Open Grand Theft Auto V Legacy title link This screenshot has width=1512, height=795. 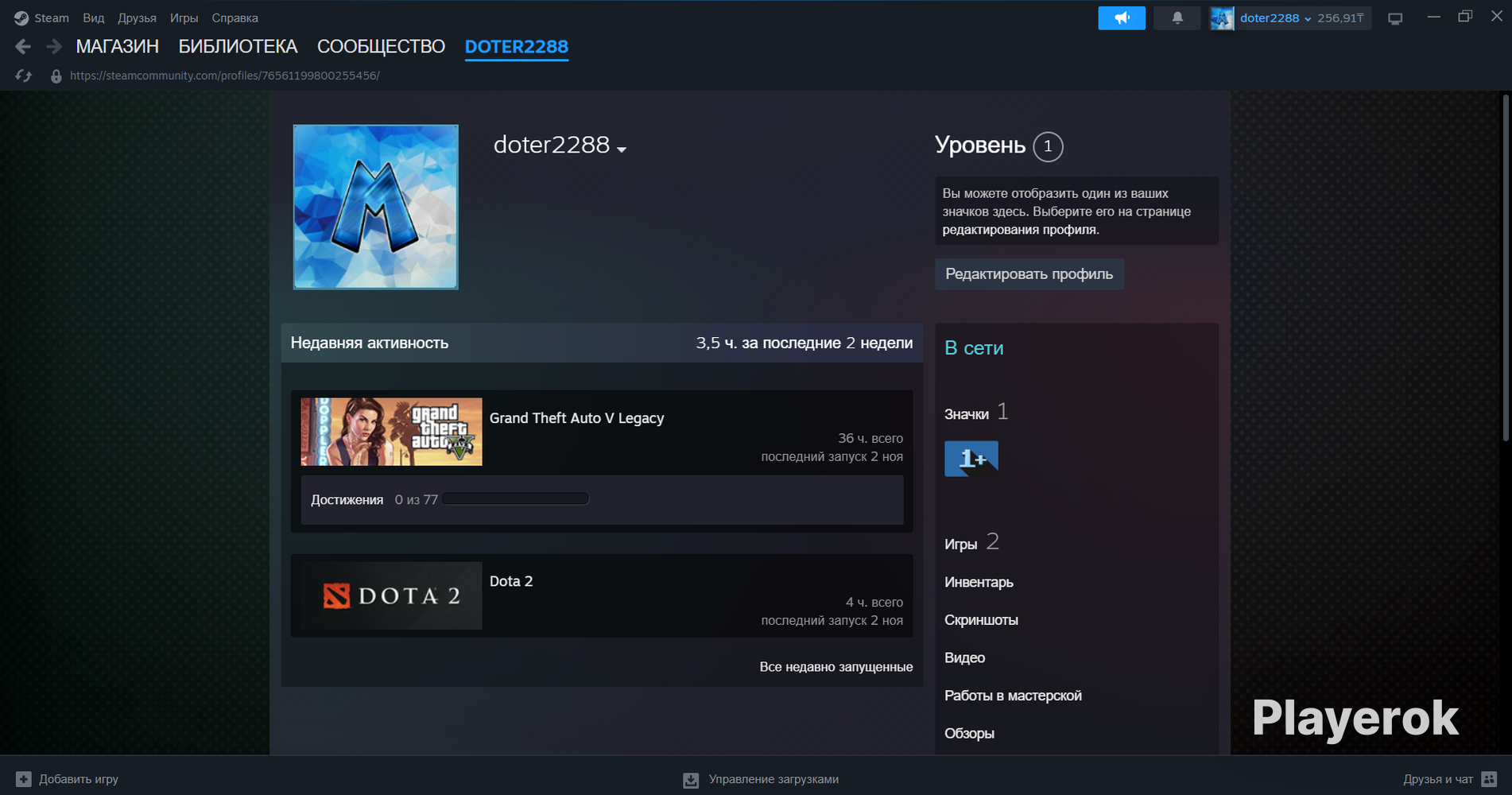(x=576, y=418)
